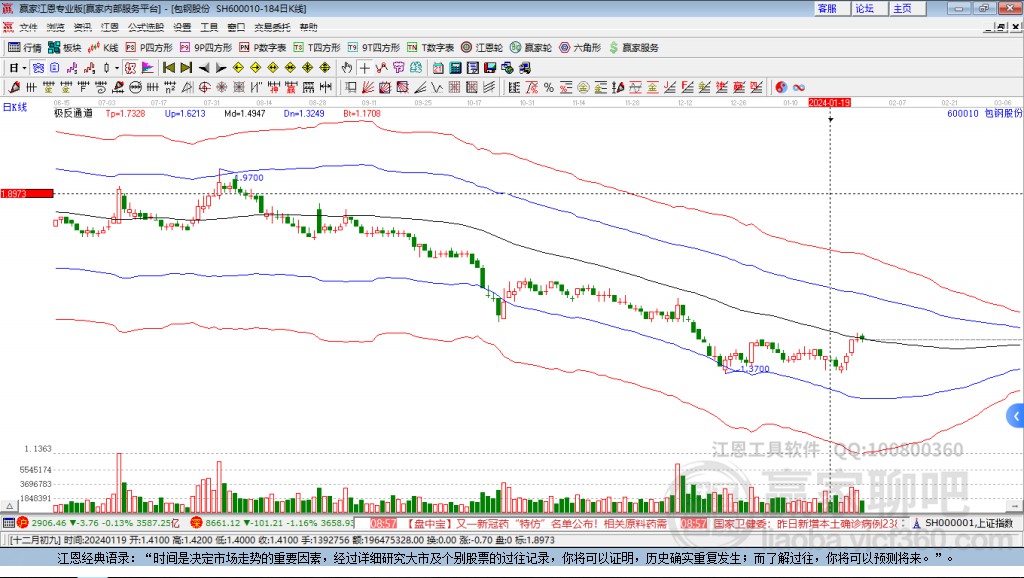Open the 六角形 hexagon tool
The height and width of the screenshot is (578, 1024).
pos(581,47)
